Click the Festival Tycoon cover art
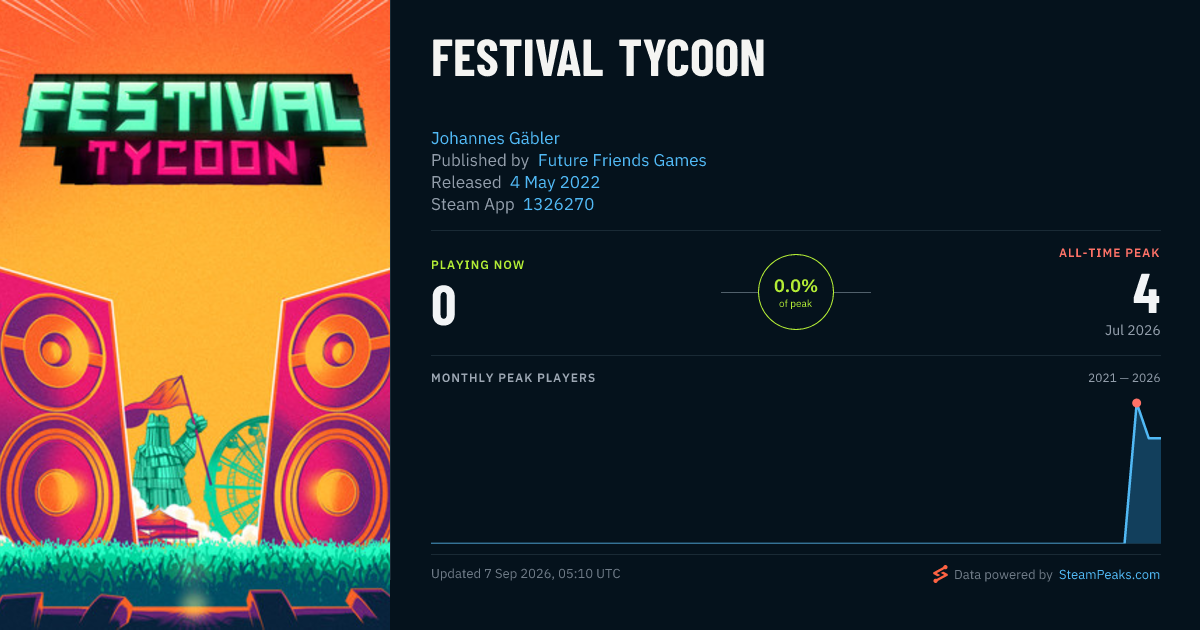 coord(195,315)
